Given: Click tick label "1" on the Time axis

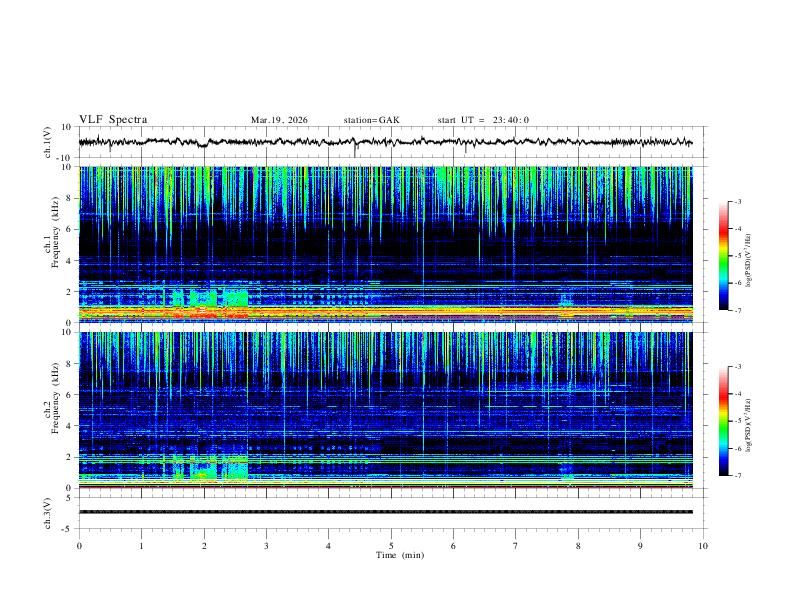Looking at the screenshot, I should pos(141,546).
